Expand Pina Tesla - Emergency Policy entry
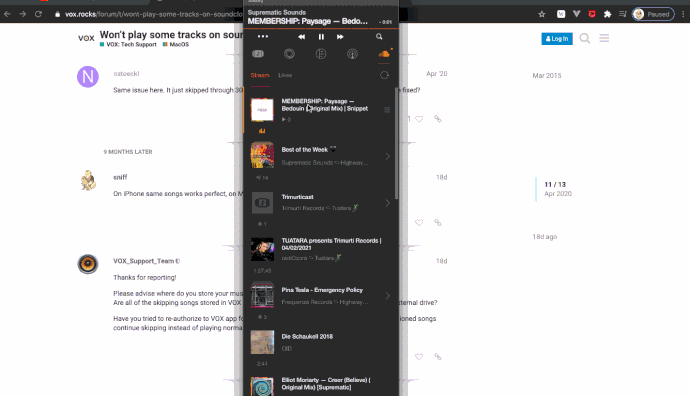690x396 pixels. [x=387, y=296]
